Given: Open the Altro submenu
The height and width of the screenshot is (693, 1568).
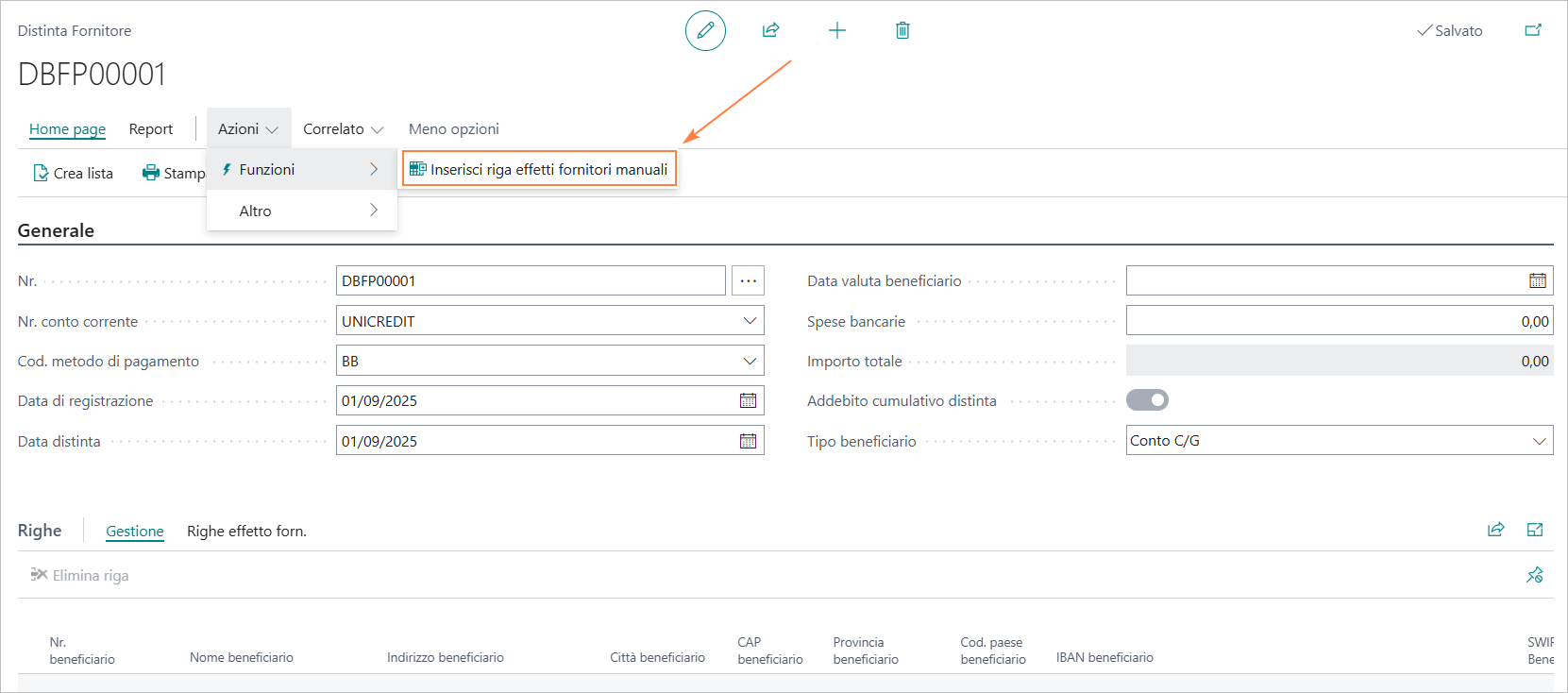Looking at the screenshot, I should pyautogui.click(x=302, y=211).
